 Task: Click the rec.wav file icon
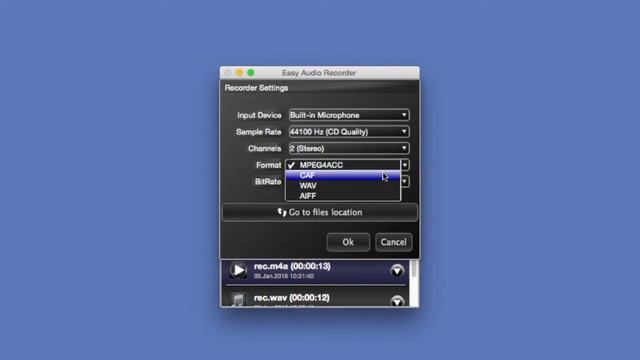coord(238,300)
